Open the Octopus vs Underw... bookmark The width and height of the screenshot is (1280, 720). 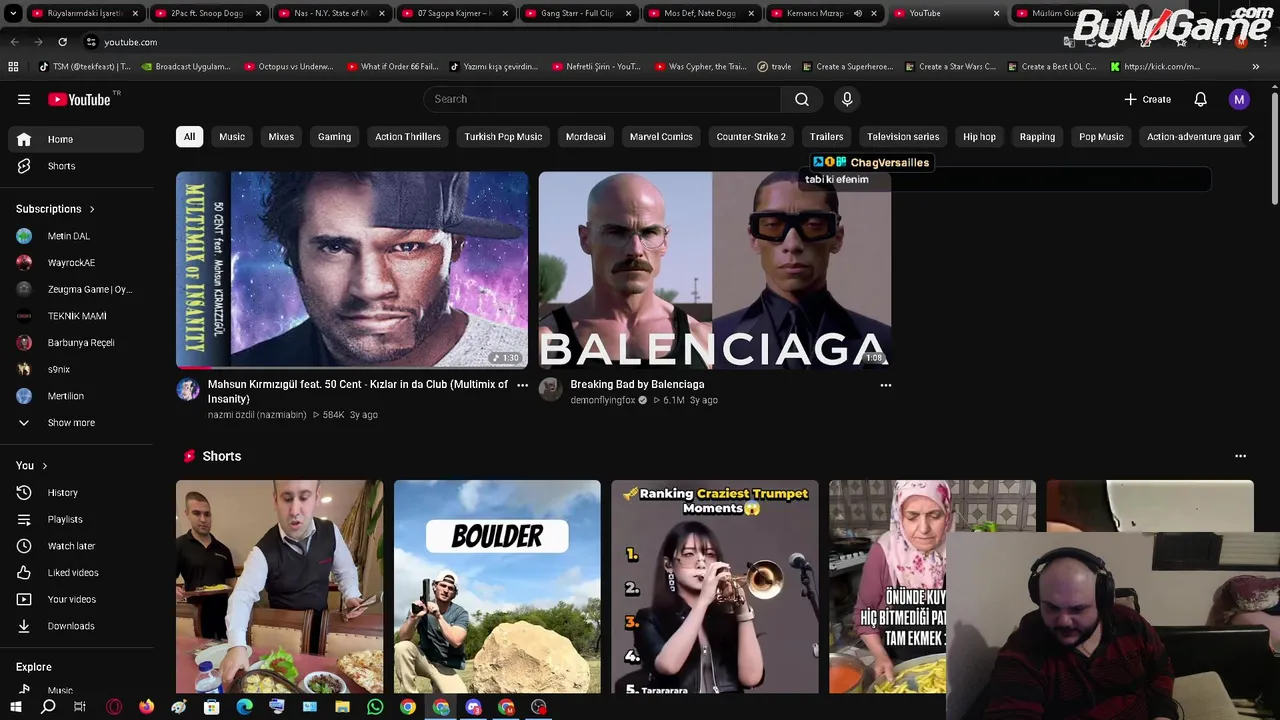289,67
